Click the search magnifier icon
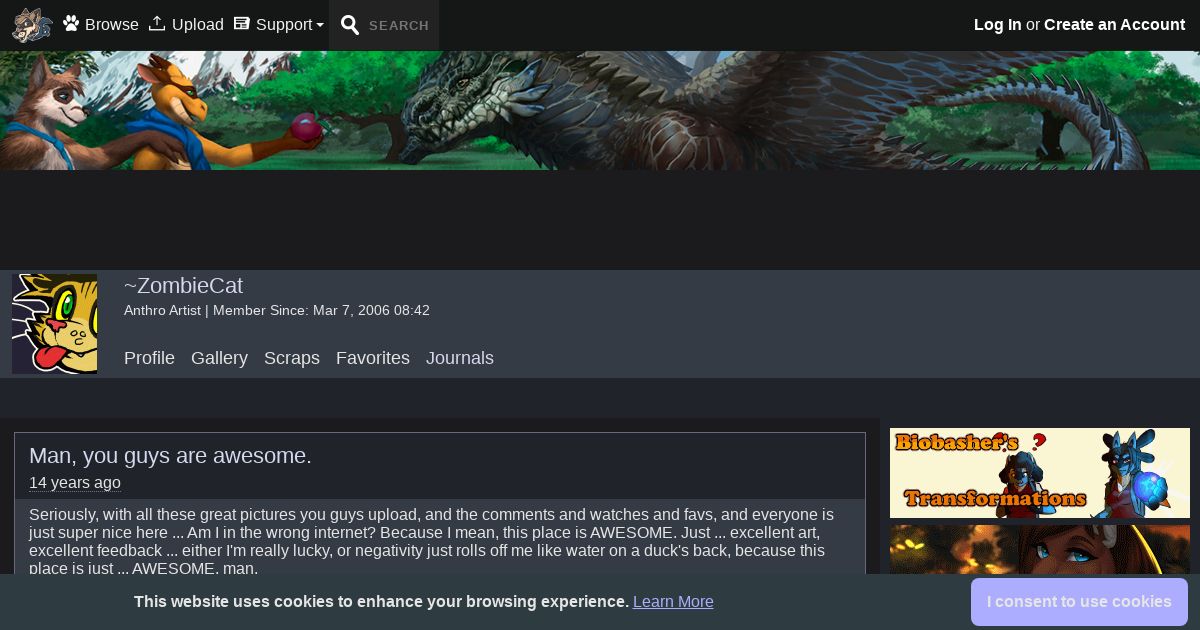The width and height of the screenshot is (1200, 630). coord(350,25)
